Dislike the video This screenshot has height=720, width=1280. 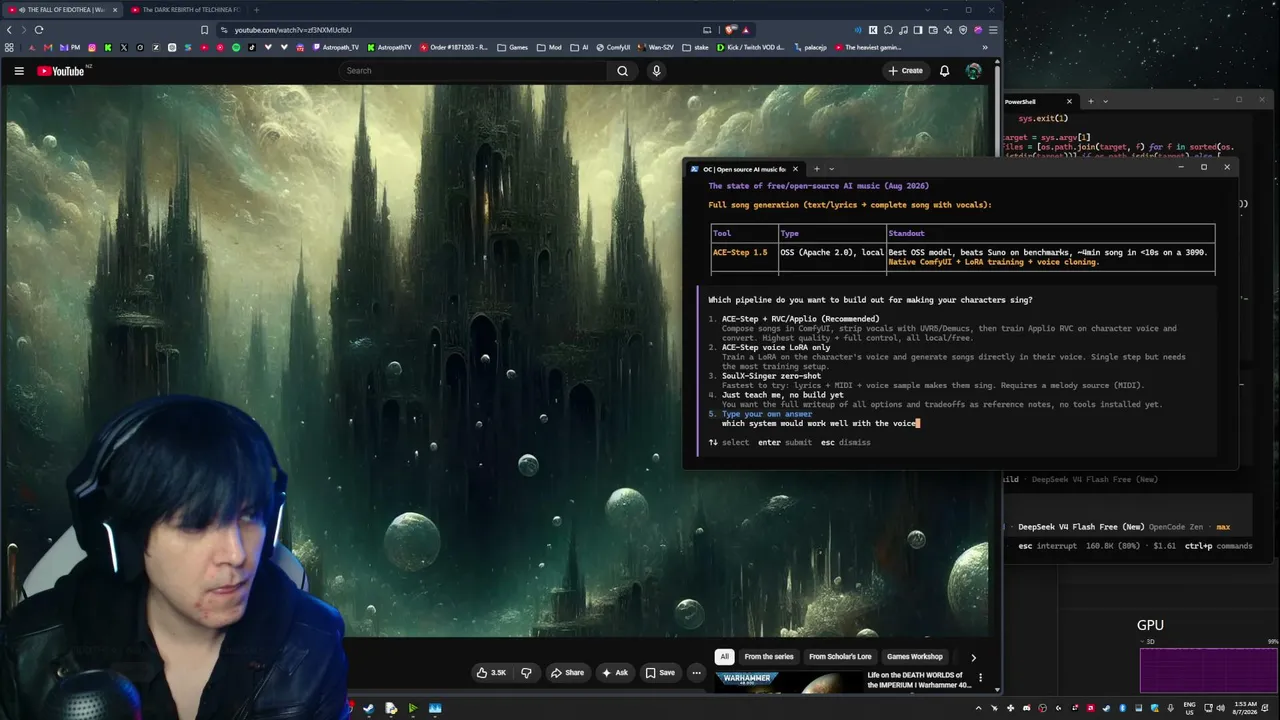(x=526, y=672)
